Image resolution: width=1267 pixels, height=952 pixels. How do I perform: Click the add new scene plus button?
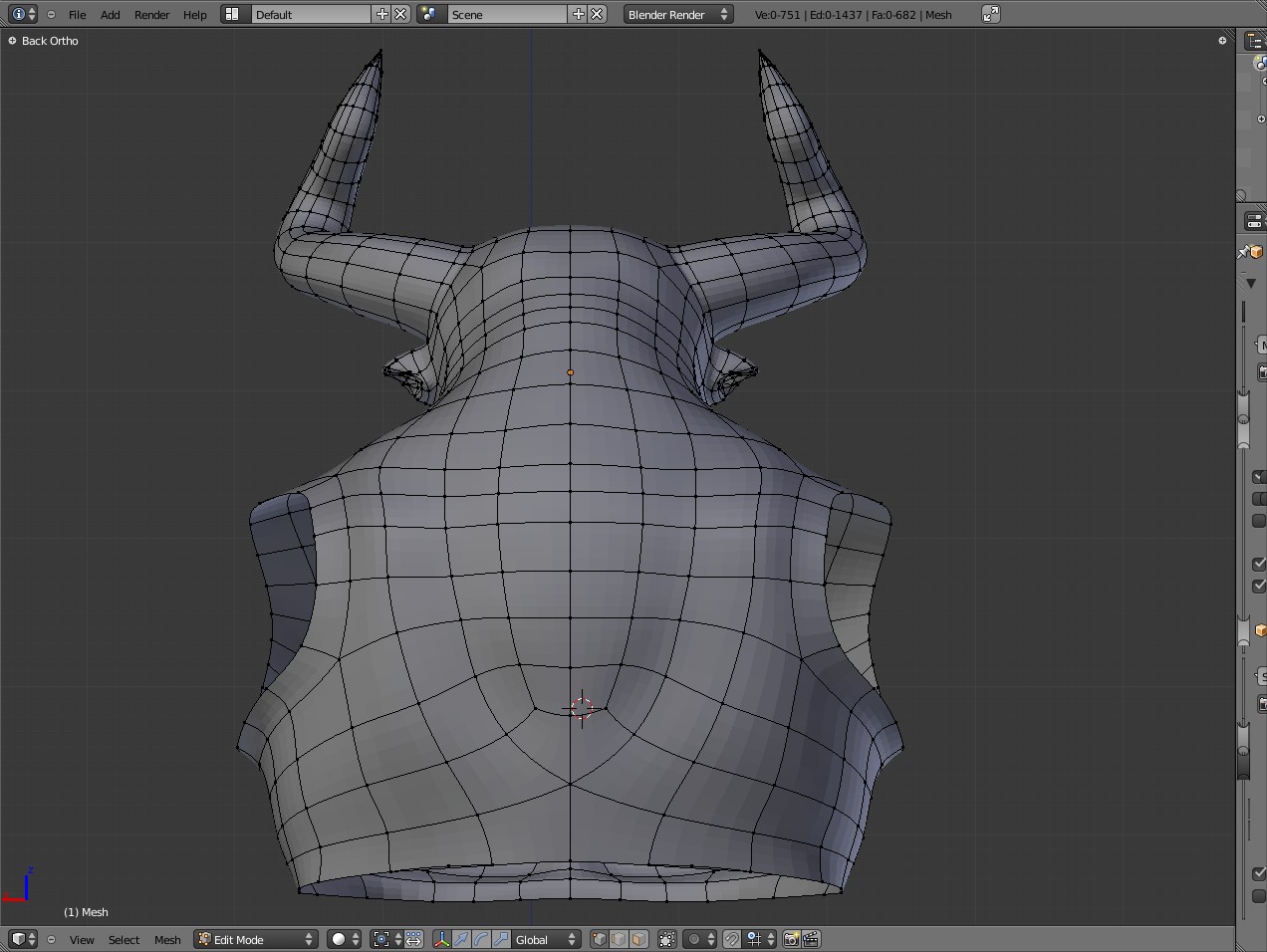pyautogui.click(x=579, y=14)
